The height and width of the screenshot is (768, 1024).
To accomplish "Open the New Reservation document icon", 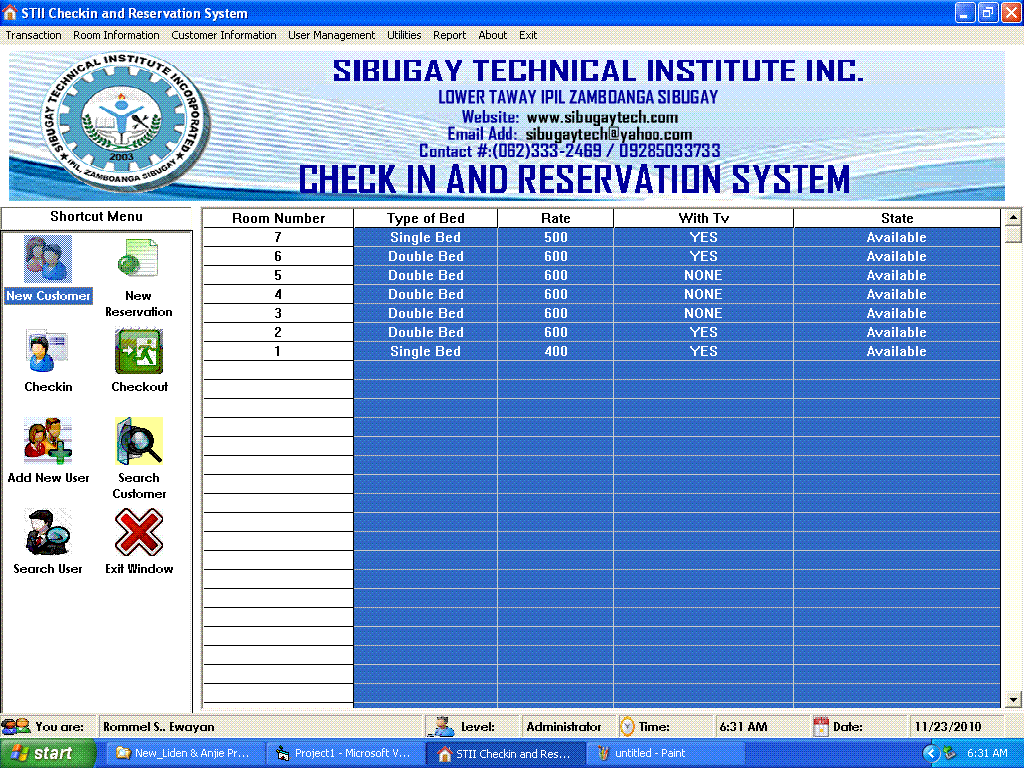I will pos(138,258).
